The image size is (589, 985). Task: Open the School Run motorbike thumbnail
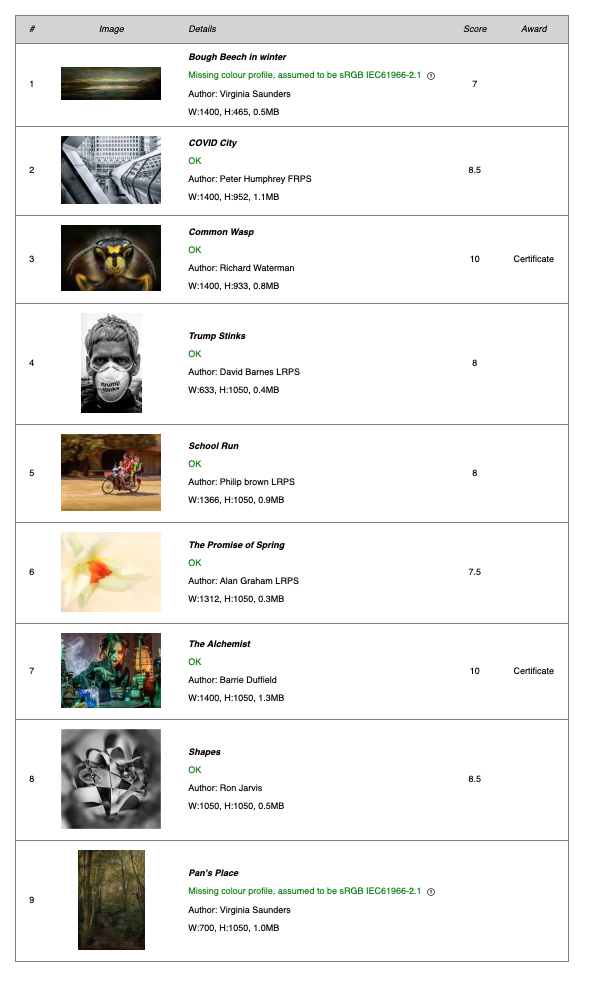coord(111,472)
